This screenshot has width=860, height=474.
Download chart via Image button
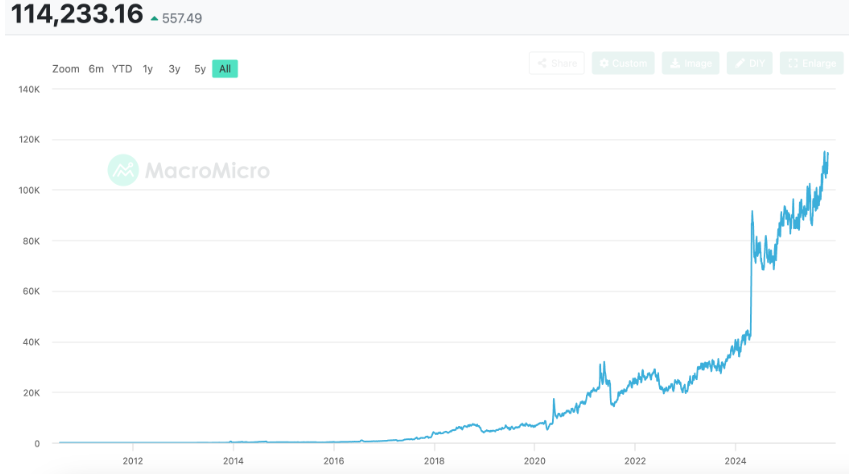691,63
